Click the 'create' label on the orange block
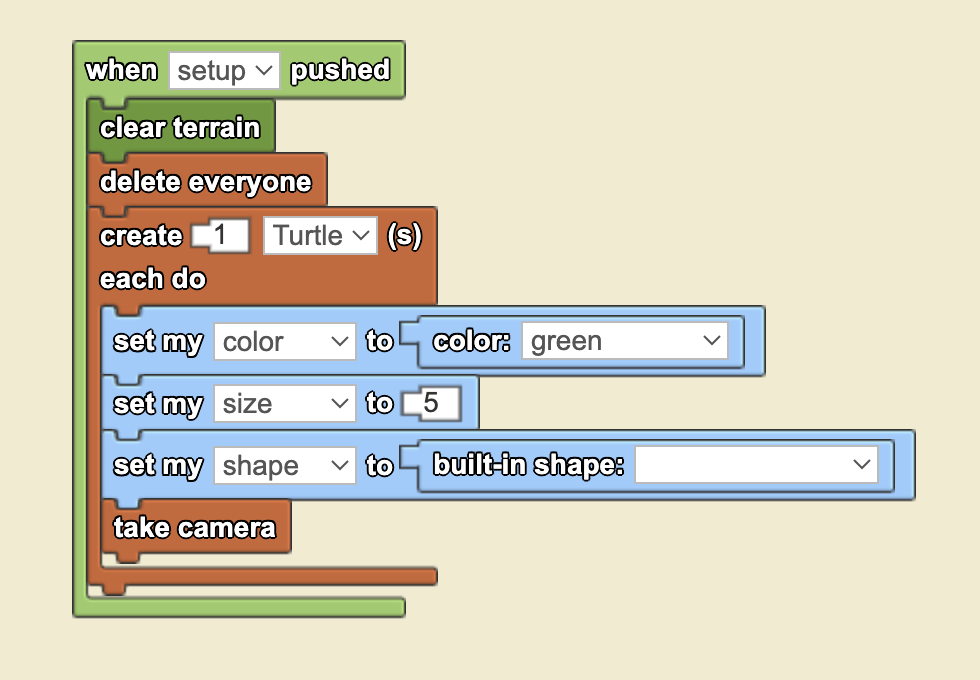The height and width of the screenshot is (680, 980). coord(141,236)
